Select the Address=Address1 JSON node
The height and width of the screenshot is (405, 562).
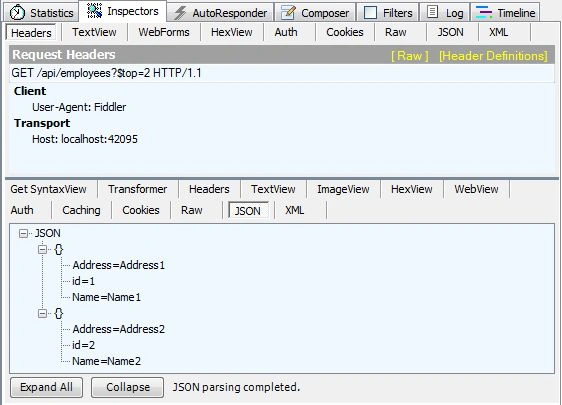tap(119, 265)
